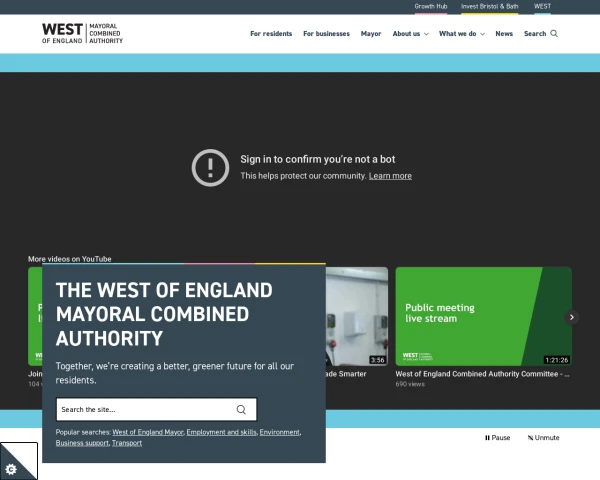Go to For businesses page
This screenshot has height=480, width=600.
[x=326, y=34]
